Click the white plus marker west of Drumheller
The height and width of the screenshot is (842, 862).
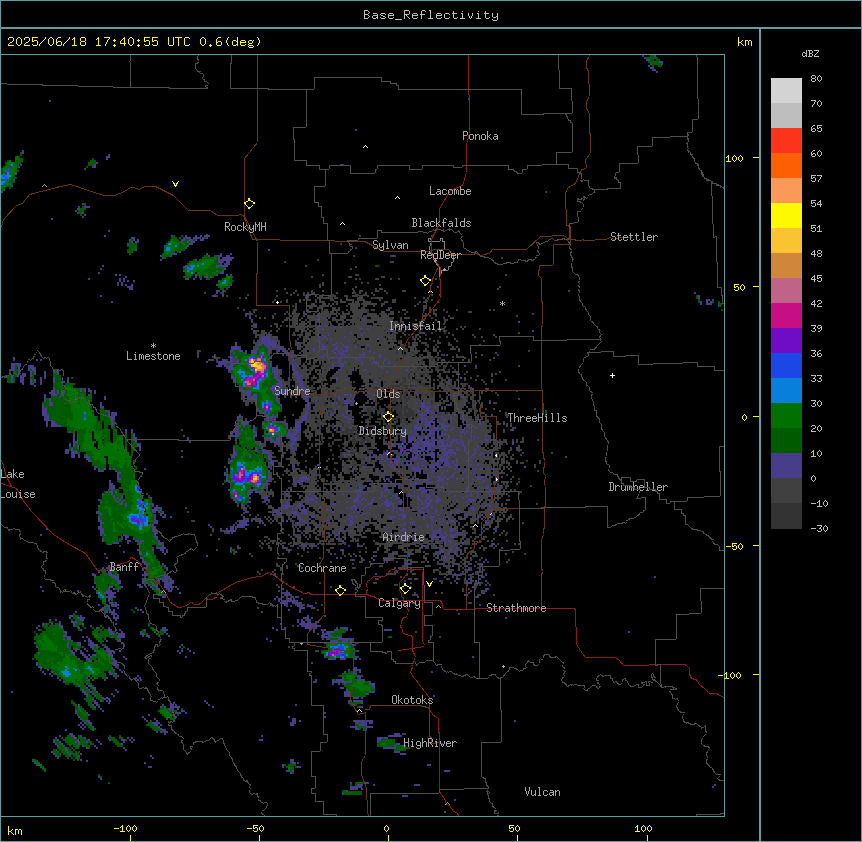coord(612,375)
